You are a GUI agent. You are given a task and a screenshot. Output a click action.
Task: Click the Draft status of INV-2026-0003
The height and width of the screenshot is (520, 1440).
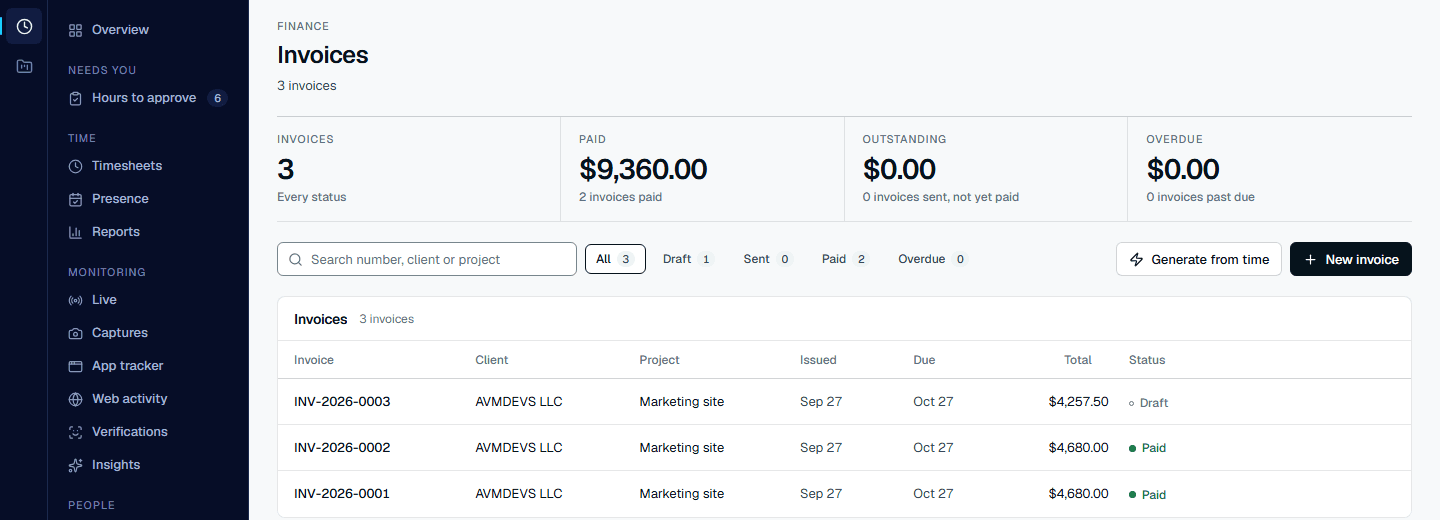pyautogui.click(x=1148, y=403)
